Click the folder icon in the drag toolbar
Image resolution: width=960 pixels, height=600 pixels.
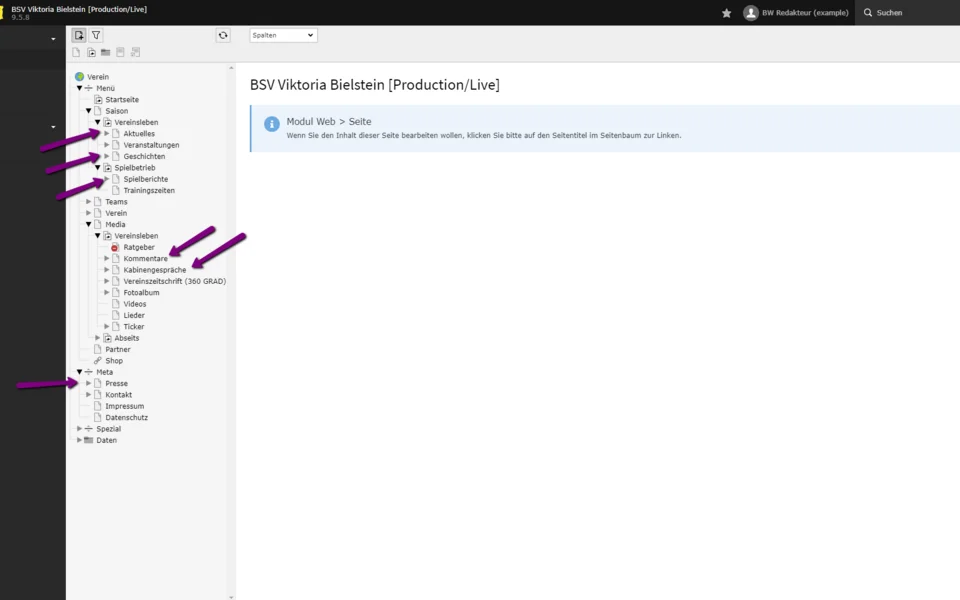click(105, 52)
